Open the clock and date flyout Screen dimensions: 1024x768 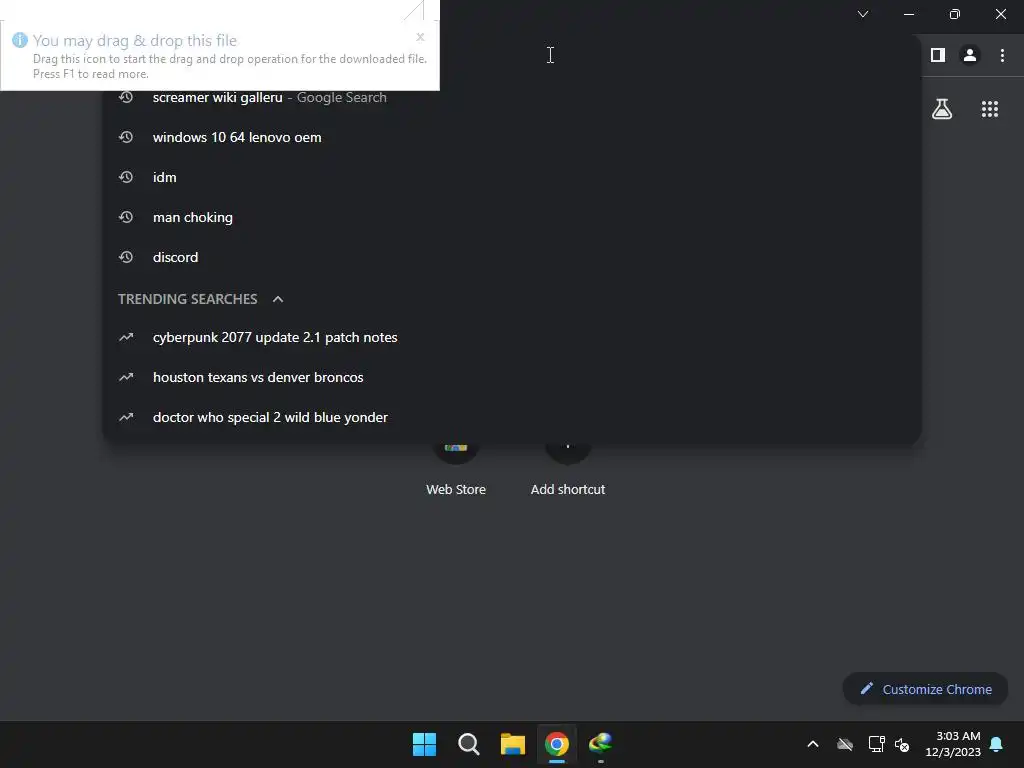coord(953,744)
